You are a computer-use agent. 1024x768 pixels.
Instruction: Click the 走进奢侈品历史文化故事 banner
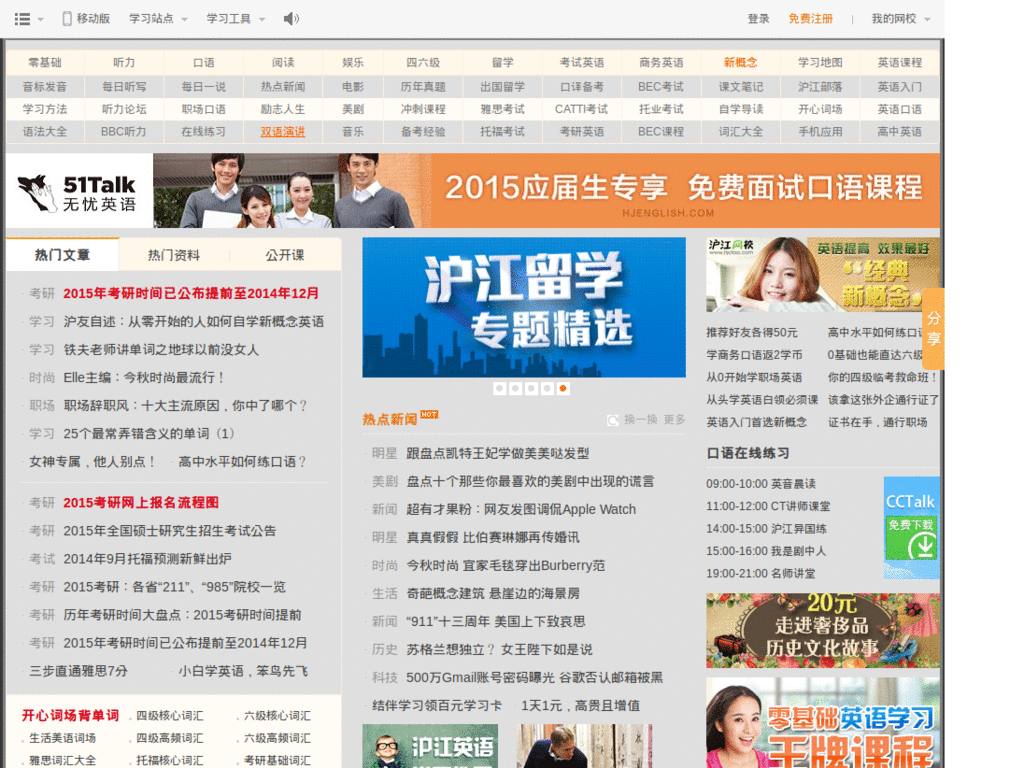(x=823, y=630)
